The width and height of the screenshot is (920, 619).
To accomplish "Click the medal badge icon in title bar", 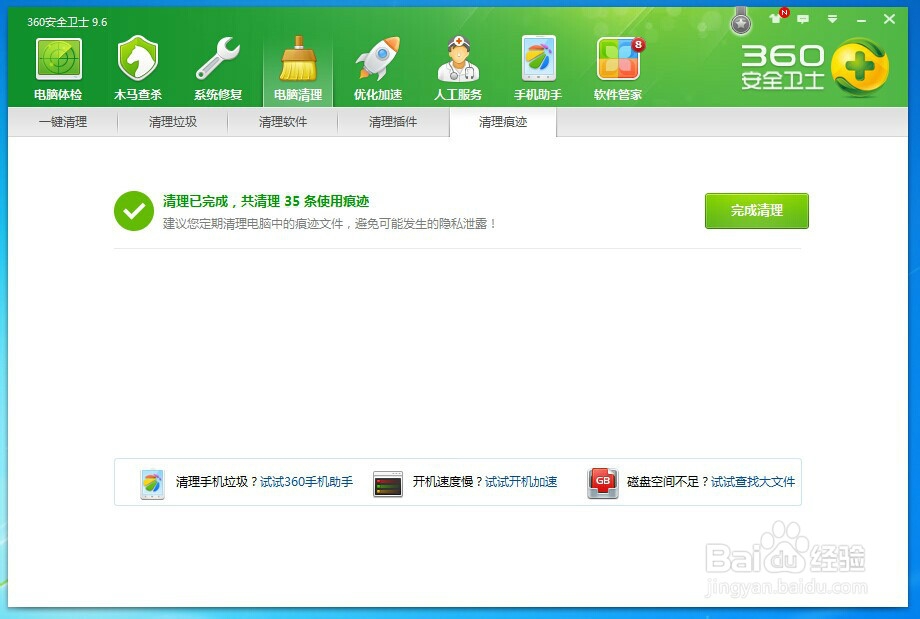I will point(741,21).
